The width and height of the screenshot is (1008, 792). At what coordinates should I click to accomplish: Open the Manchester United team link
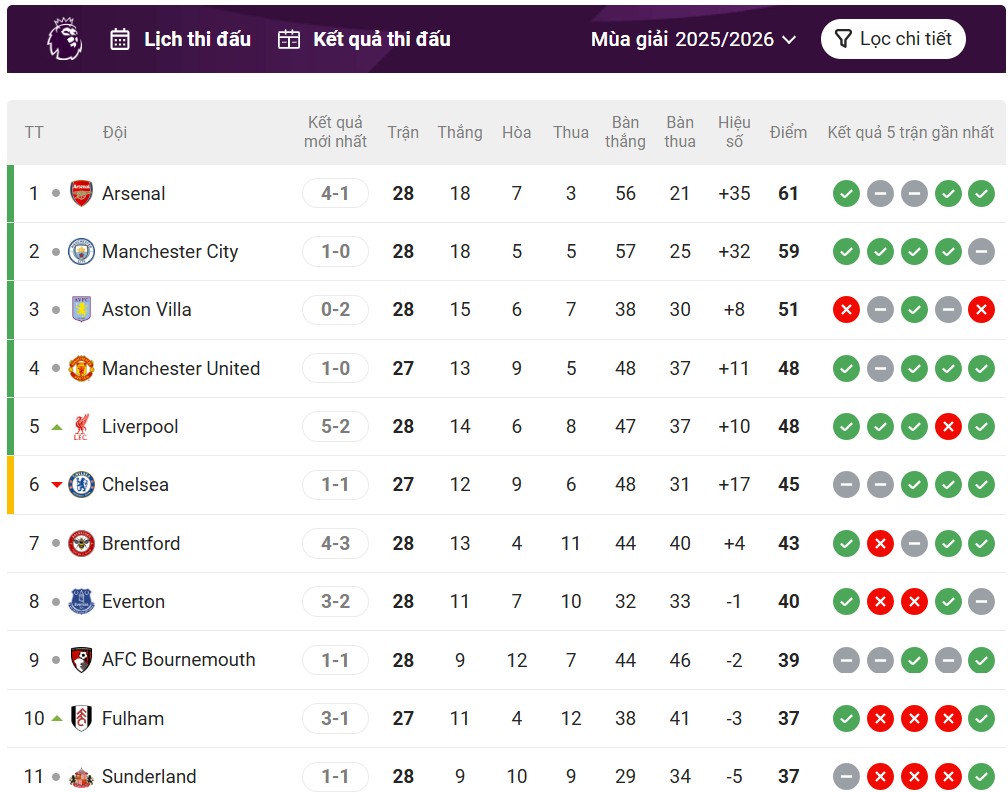180,369
